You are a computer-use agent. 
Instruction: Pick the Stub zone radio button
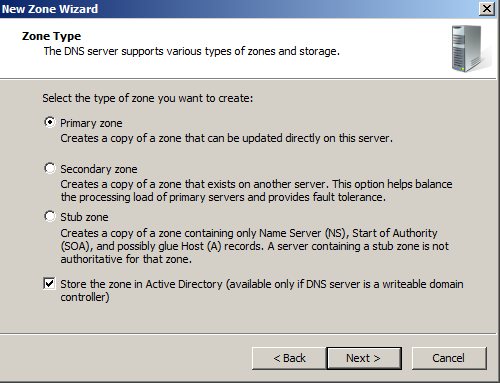point(50,216)
